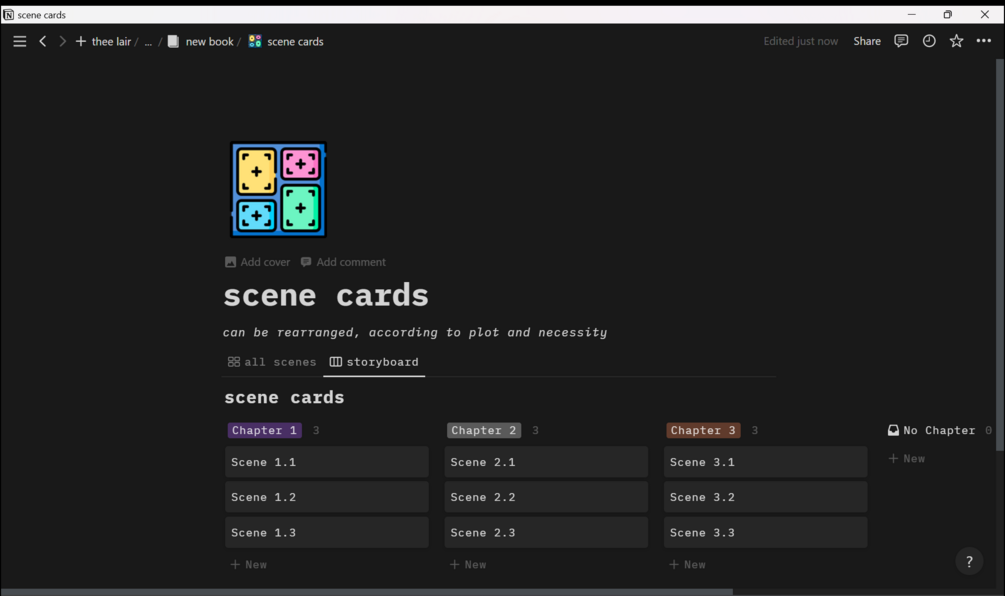Viewport: 1005px width, 596px height.
Task: Click the scene cards page title
Action: click(326, 295)
